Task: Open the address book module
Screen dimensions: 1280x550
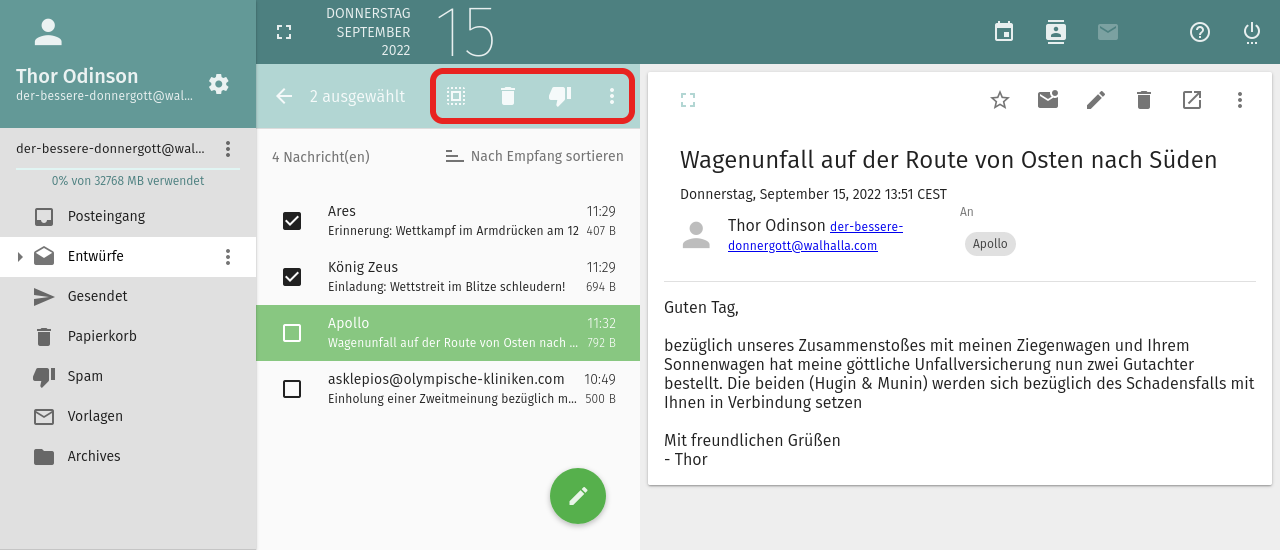Action: click(x=1056, y=32)
